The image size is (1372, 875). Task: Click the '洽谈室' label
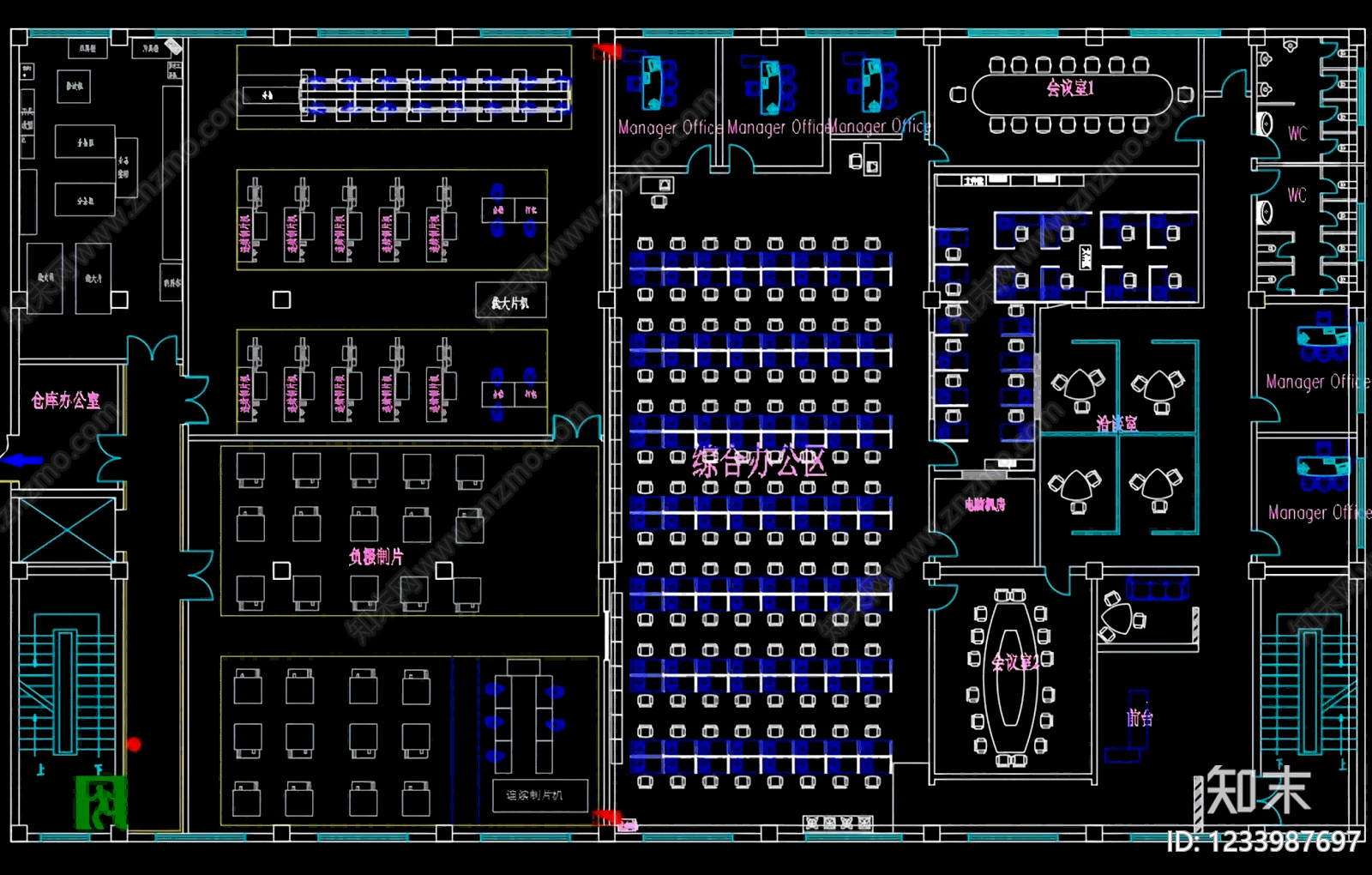click(1116, 424)
